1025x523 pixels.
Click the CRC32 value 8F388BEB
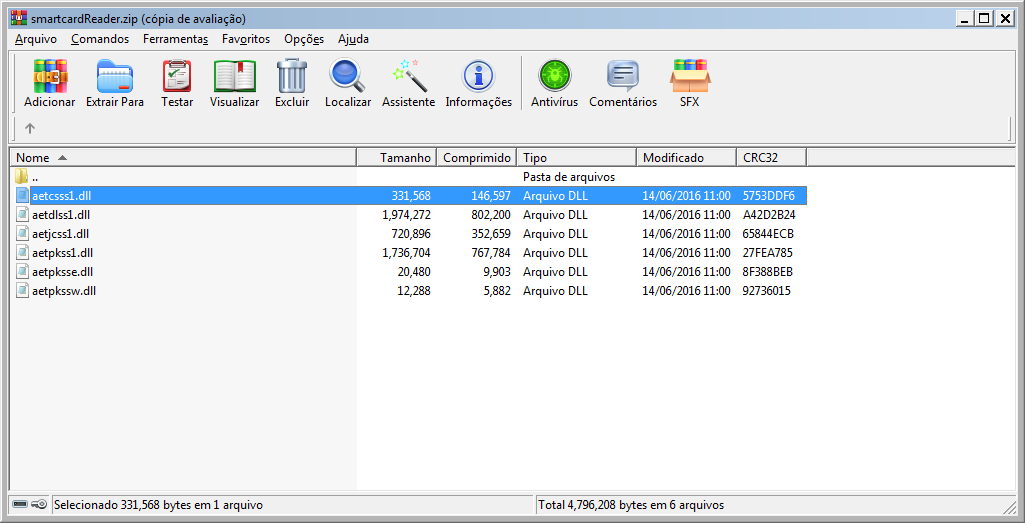tap(768, 271)
